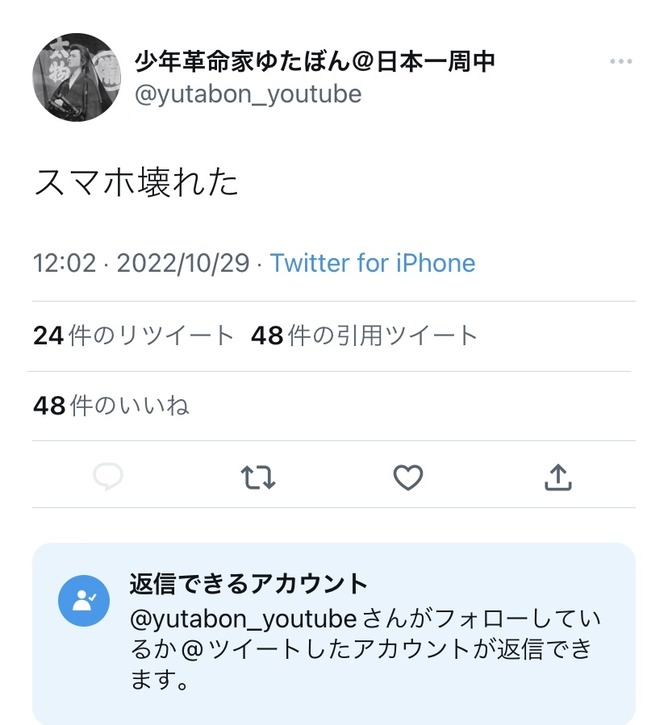Tap the share upload icon
The height and width of the screenshot is (725, 668).
pos(558,477)
